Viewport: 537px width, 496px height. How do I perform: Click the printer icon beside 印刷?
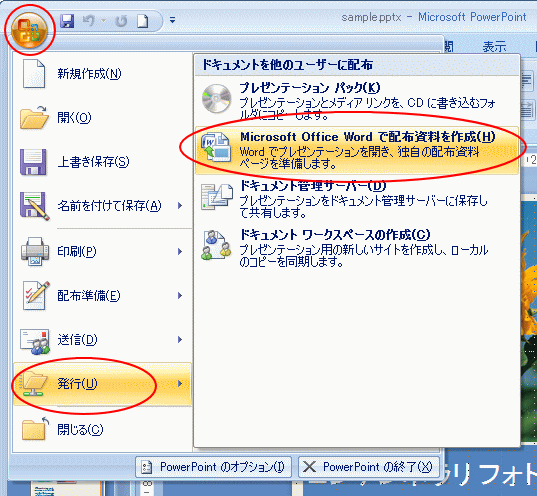pyautogui.click(x=34, y=252)
